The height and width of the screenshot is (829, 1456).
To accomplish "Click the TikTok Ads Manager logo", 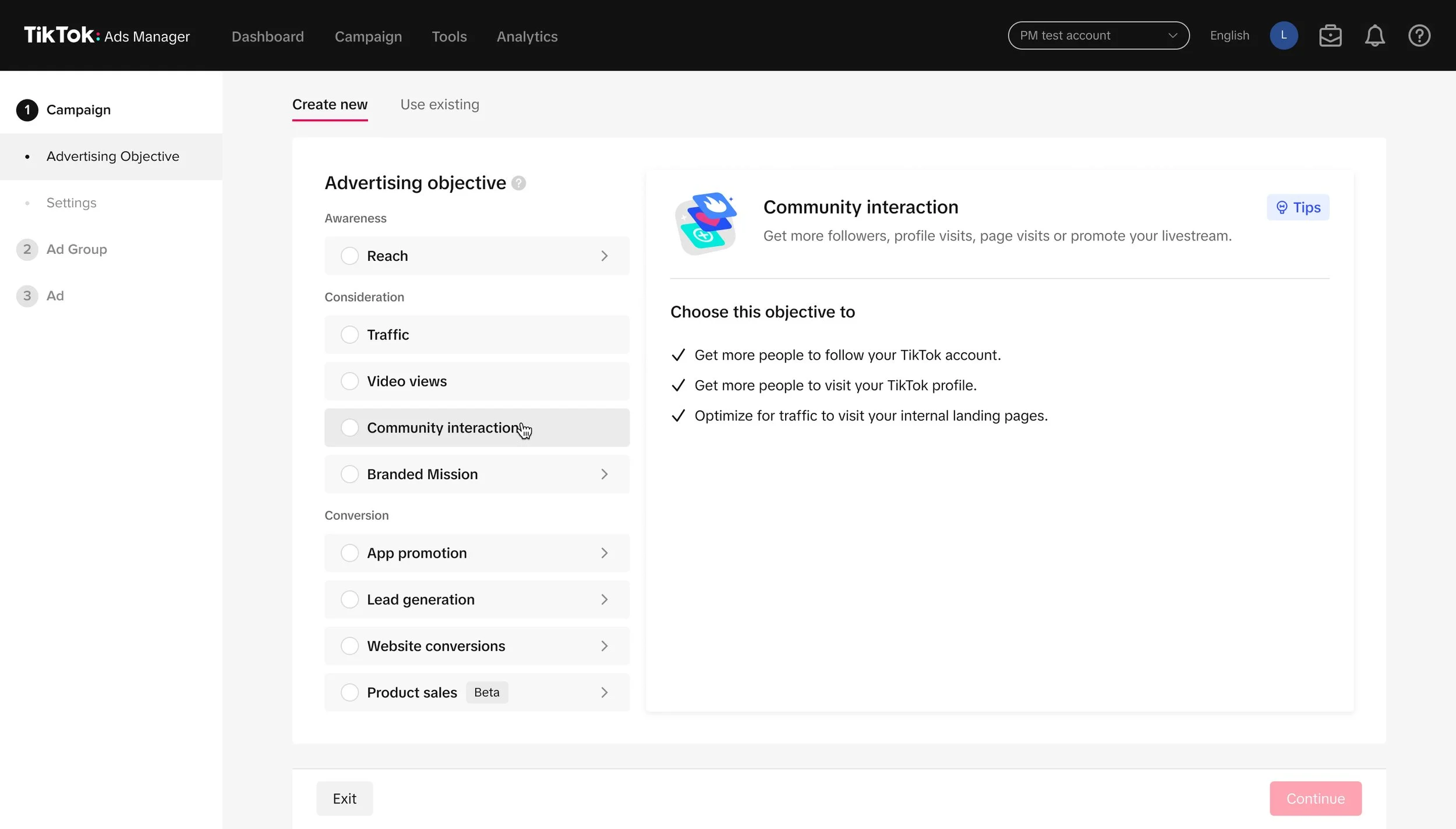I will click(107, 36).
